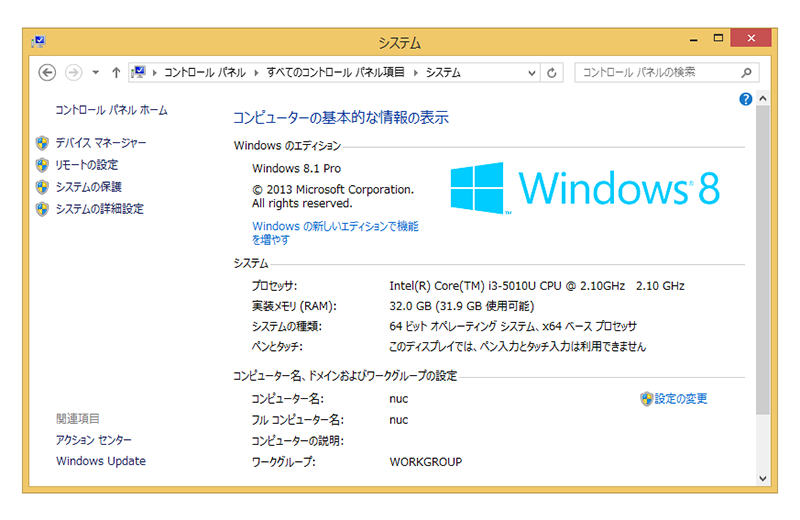Click the Intel(R) Core(TM) i3-5010U processor value
Screen dimensions: 800x520
click(x=537, y=286)
